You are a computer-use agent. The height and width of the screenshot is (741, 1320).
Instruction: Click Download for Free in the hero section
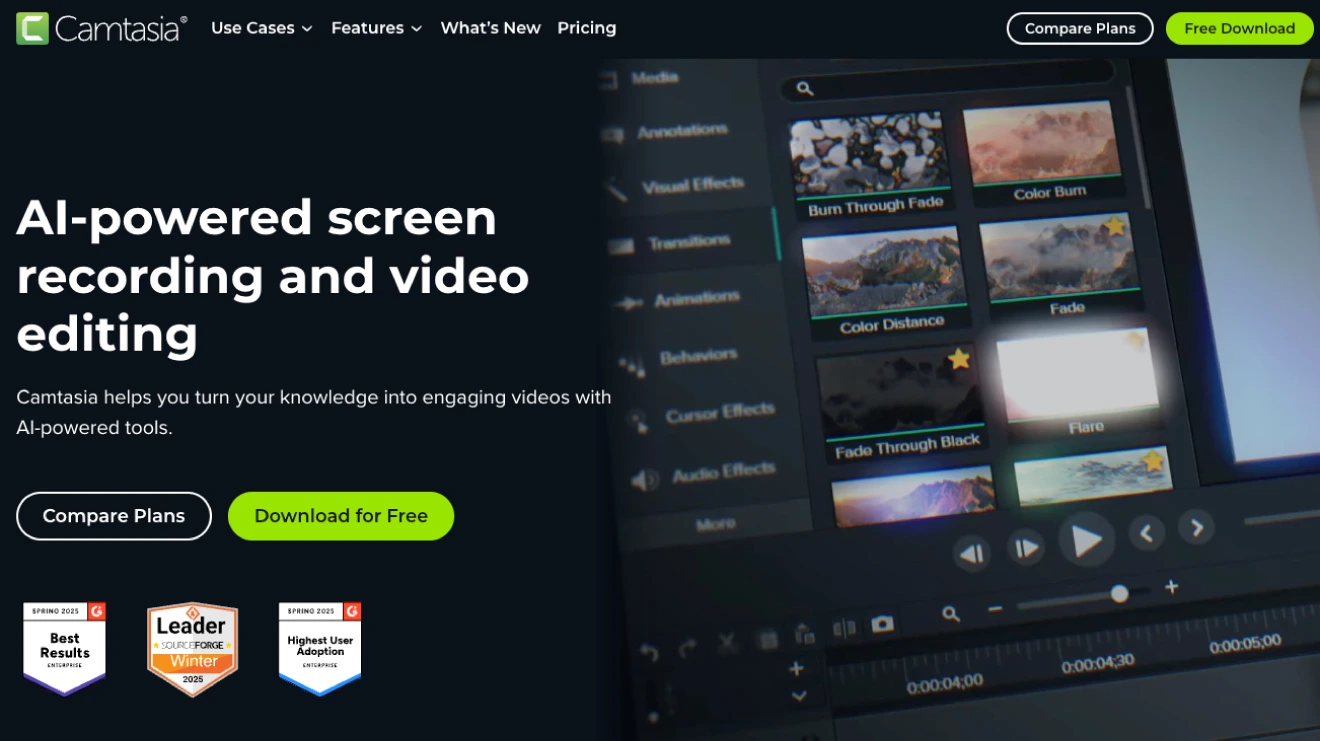coord(341,516)
